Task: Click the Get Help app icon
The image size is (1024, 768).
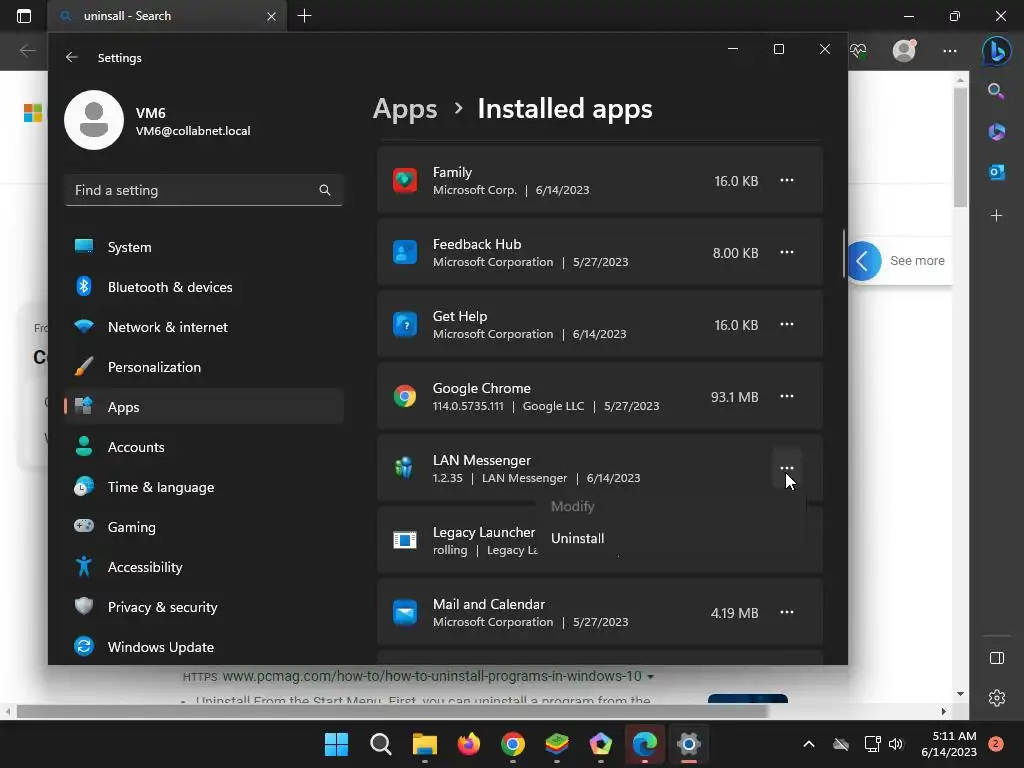Action: pos(405,324)
